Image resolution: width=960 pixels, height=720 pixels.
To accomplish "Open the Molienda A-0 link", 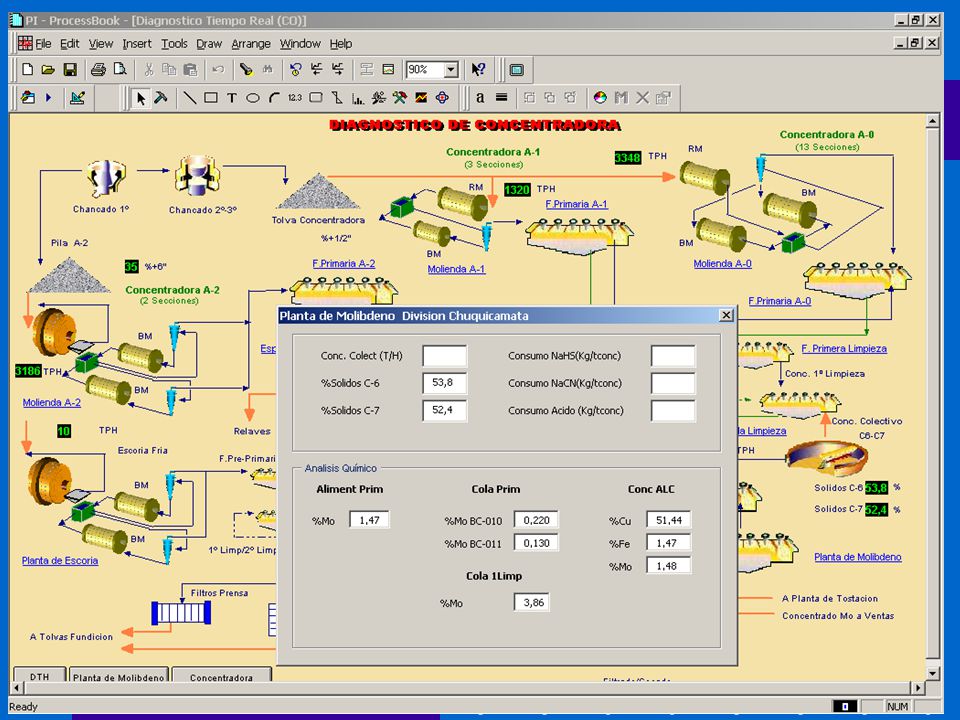I will tap(722, 264).
